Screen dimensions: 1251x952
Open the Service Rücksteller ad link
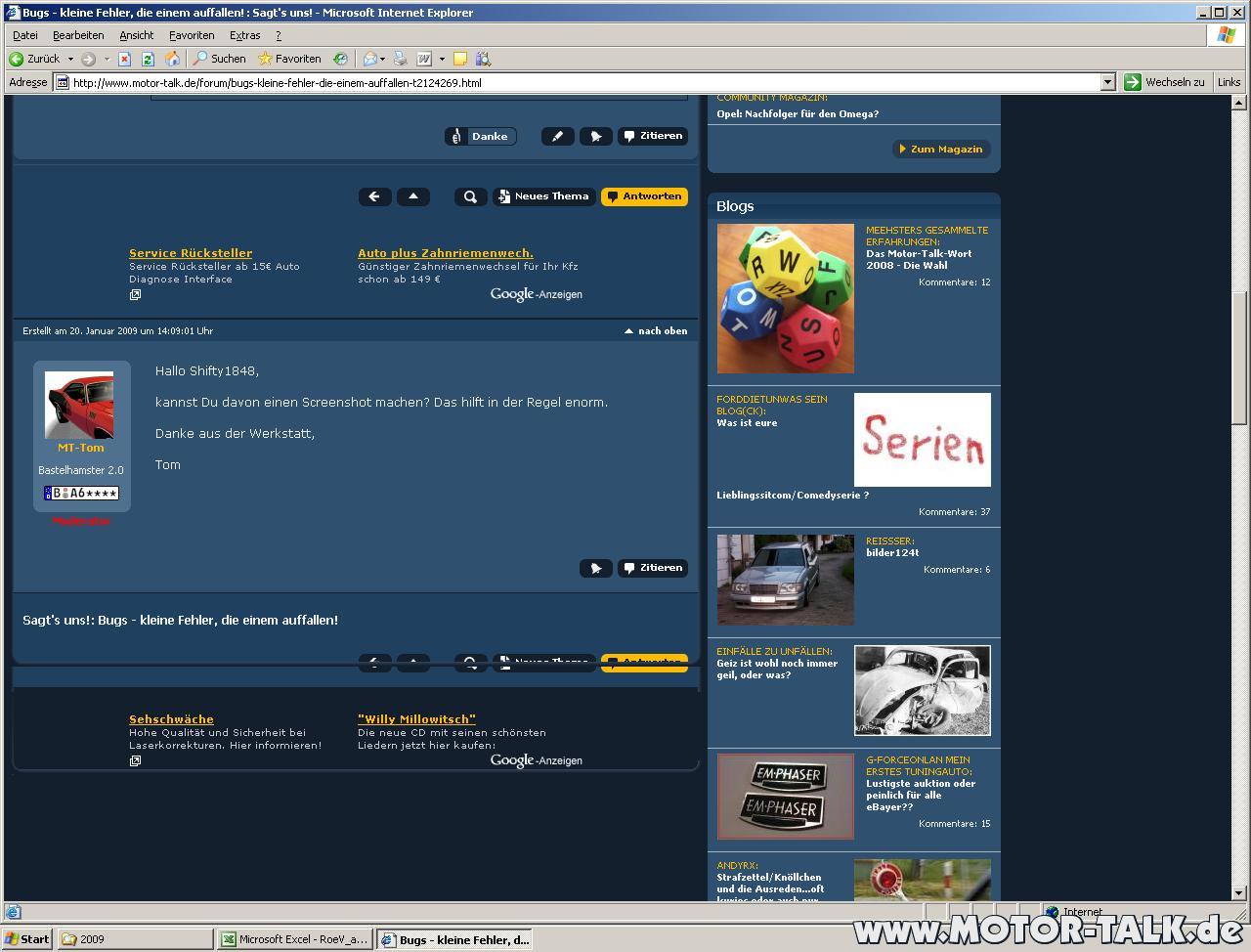pos(191,253)
